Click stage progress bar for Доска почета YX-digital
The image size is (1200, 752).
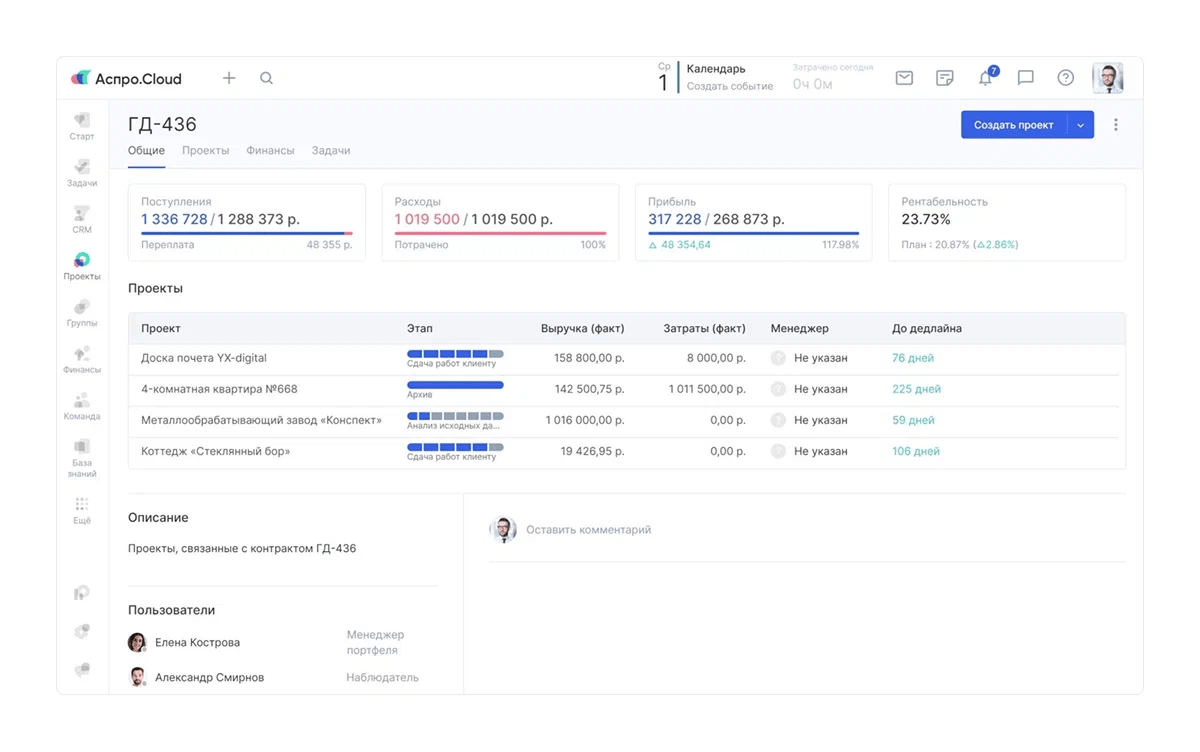[x=455, y=354]
